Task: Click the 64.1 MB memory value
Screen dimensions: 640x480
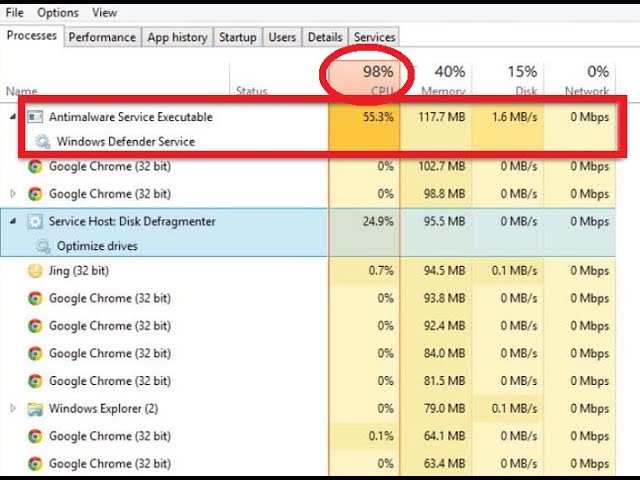Action: tap(444, 436)
